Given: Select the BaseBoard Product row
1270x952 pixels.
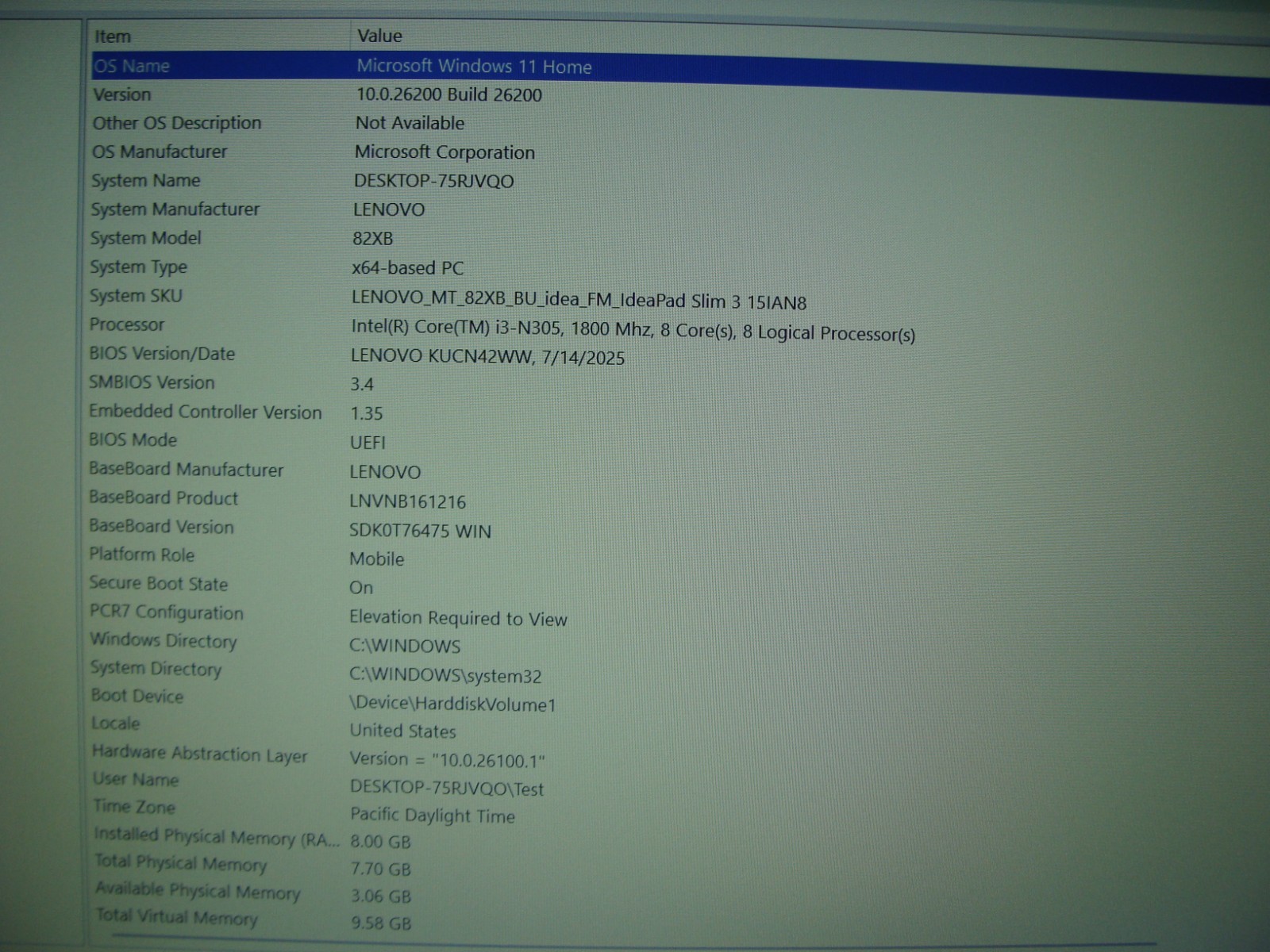Looking at the screenshot, I should (163, 498).
